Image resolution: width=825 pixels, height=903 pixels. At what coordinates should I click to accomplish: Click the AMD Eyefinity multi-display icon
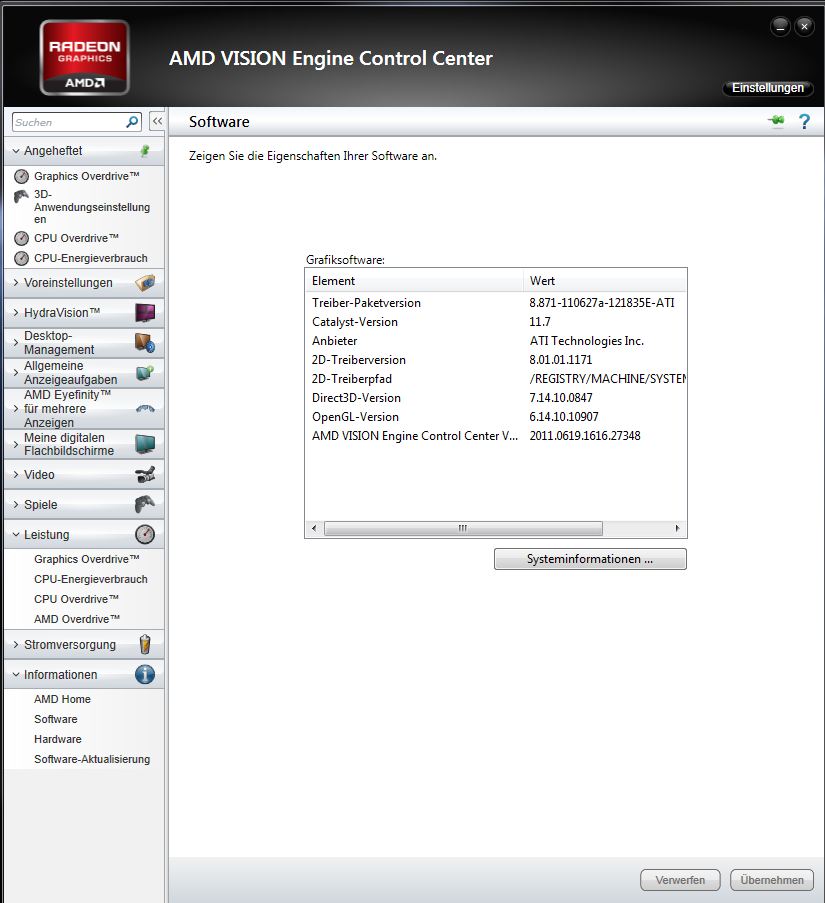(x=145, y=409)
